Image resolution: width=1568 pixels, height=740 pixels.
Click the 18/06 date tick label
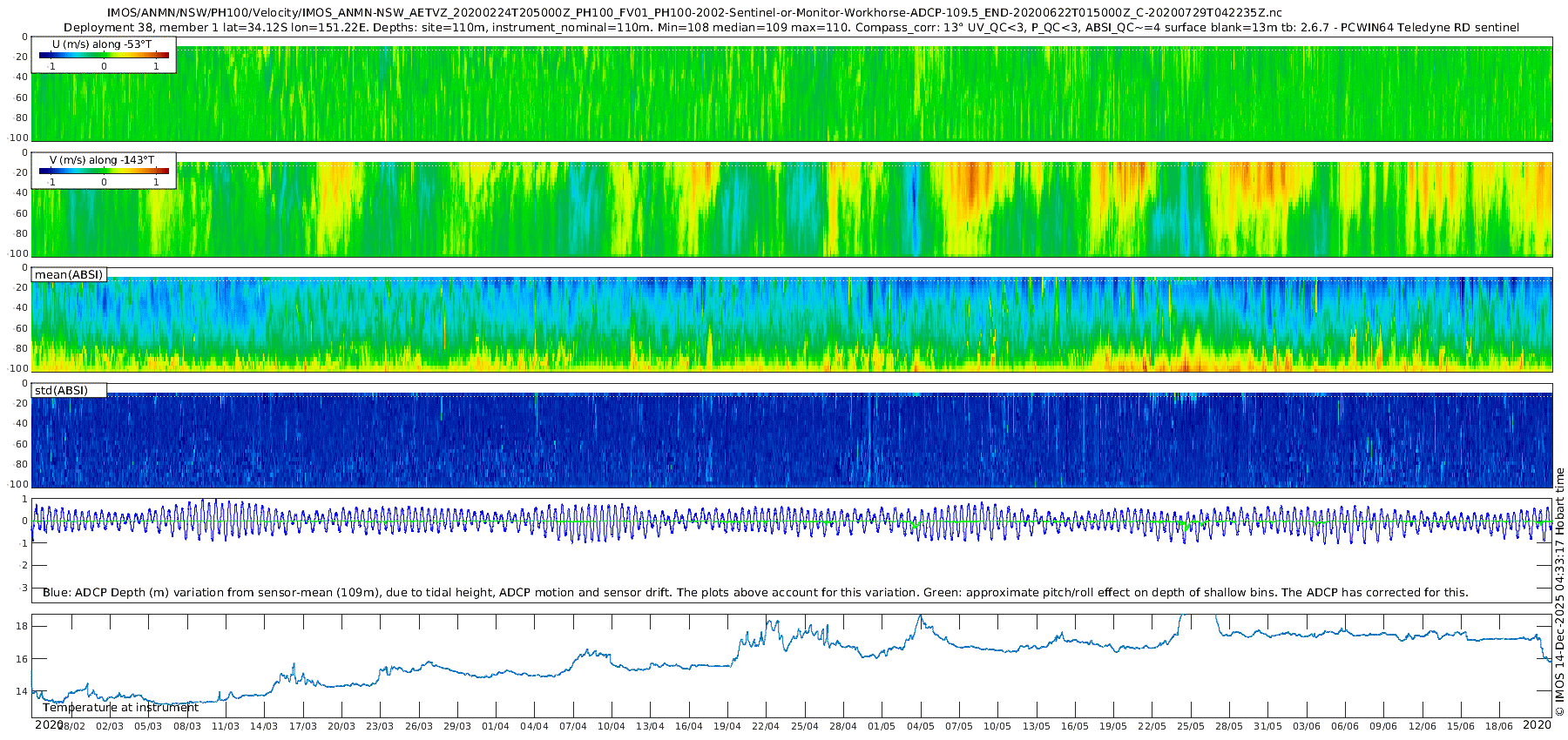(1499, 726)
